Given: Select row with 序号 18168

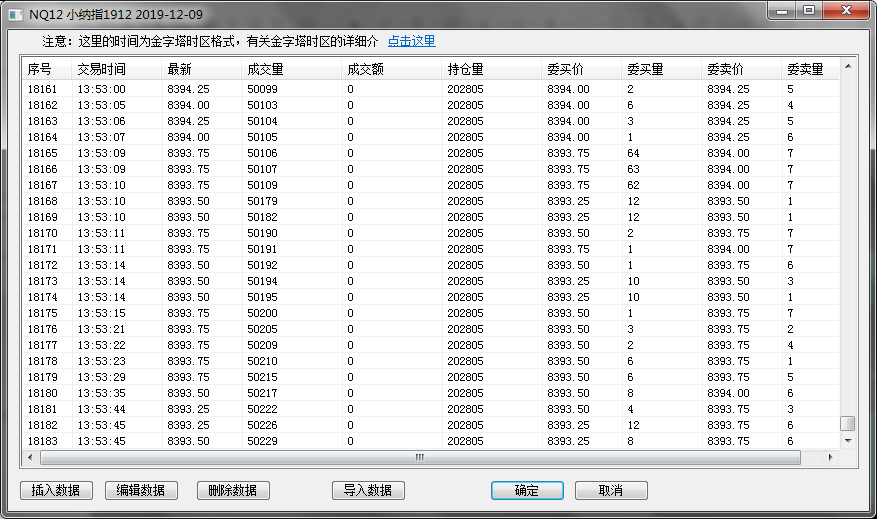Looking at the screenshot, I should point(431,201).
